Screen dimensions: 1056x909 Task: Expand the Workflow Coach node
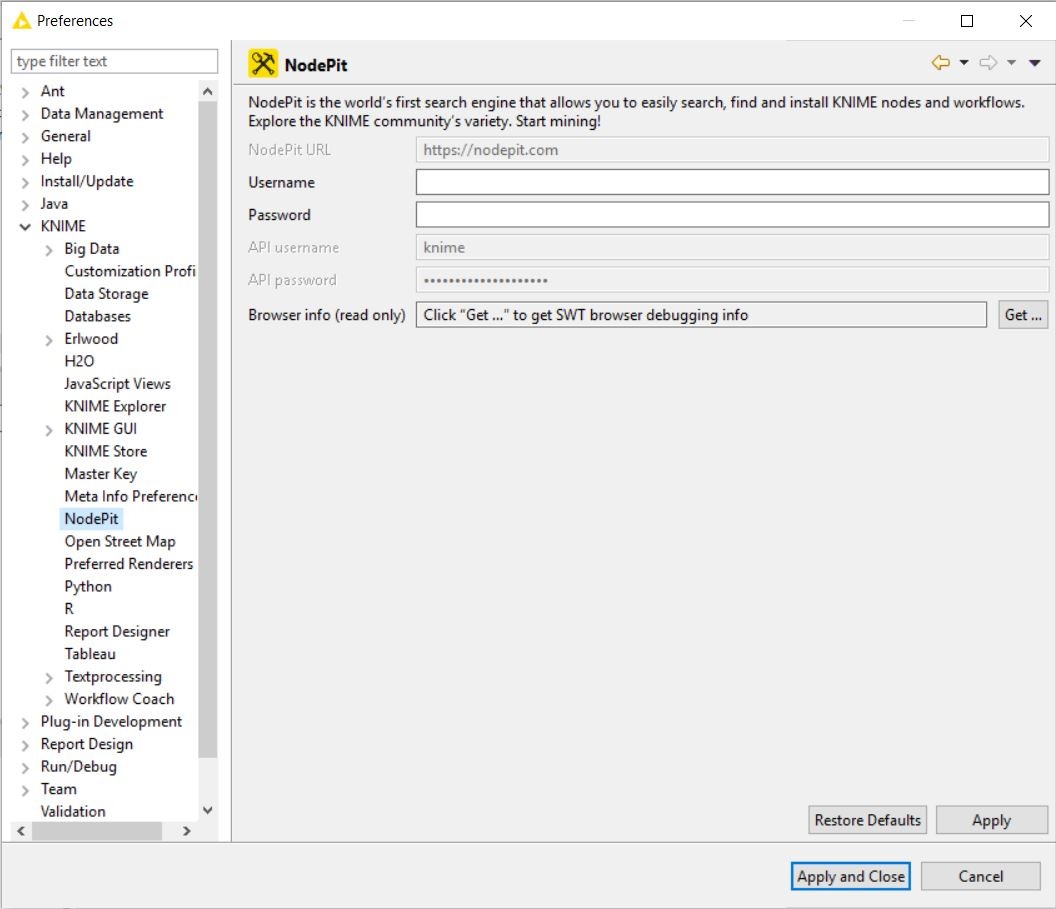coord(50,700)
